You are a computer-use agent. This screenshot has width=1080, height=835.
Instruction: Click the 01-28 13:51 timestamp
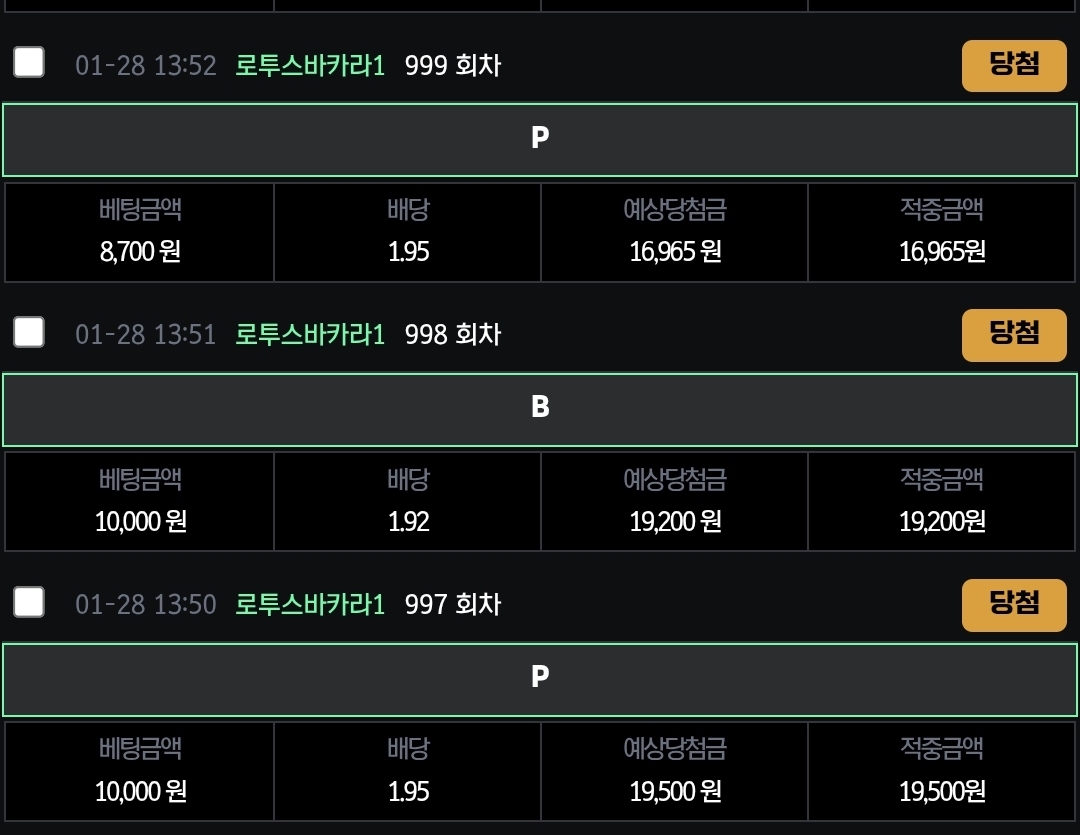145,335
